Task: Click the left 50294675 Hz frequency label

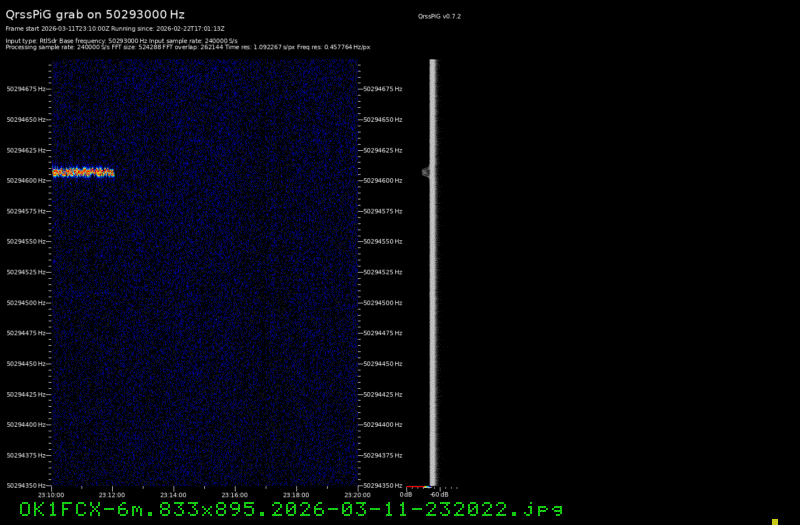Action: click(x=26, y=89)
